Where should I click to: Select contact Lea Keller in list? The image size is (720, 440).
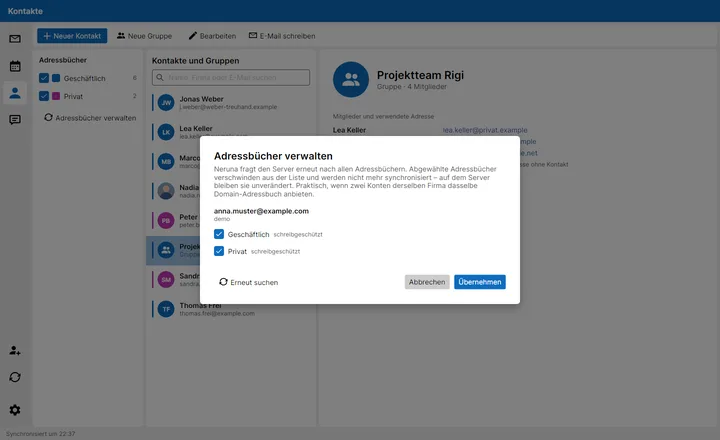[x=231, y=132]
